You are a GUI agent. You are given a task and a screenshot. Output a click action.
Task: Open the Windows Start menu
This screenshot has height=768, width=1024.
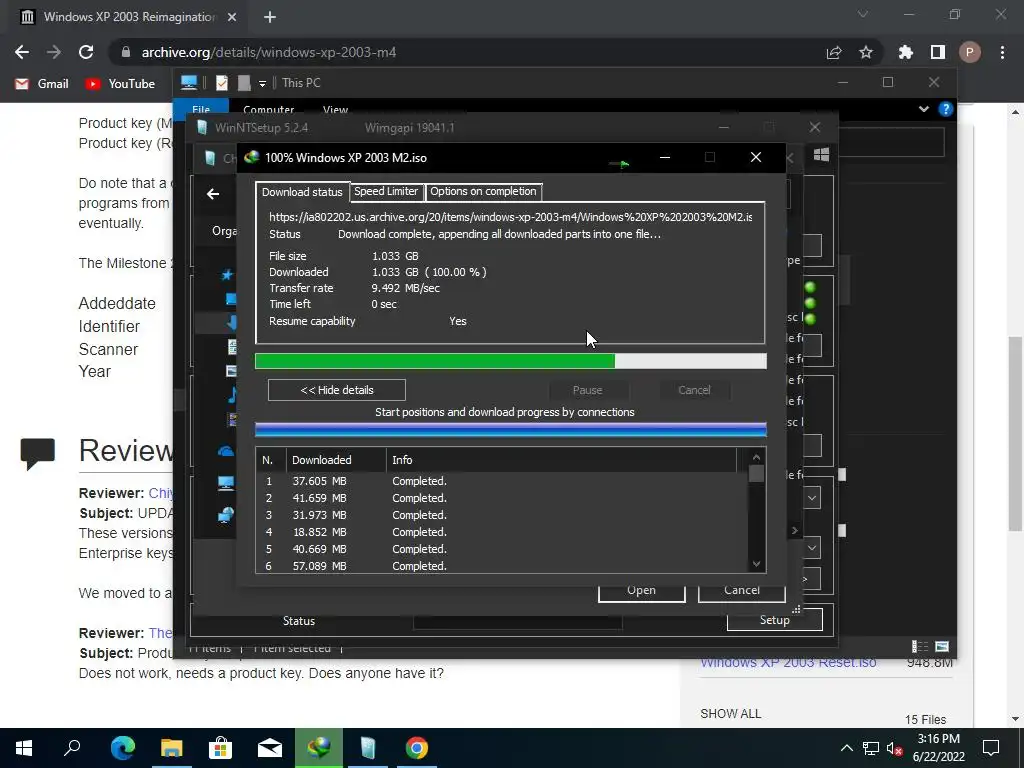[24, 748]
